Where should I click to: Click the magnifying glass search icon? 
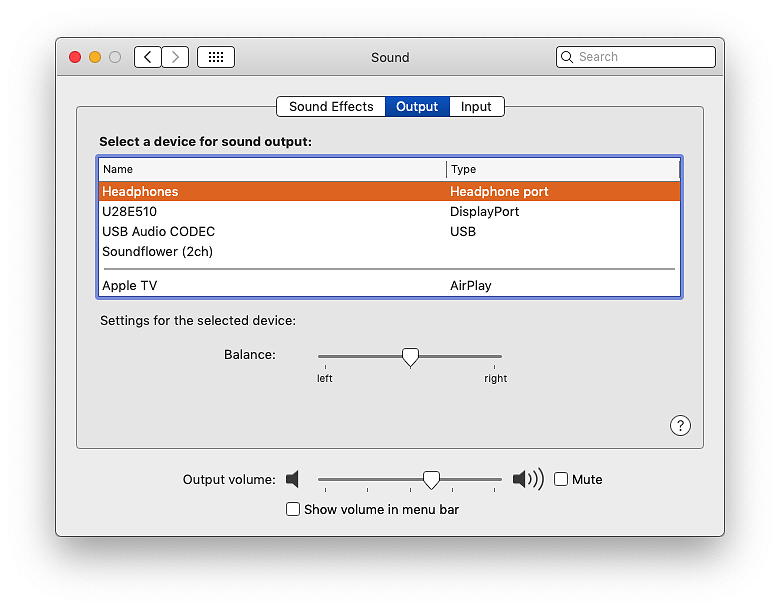[567, 57]
